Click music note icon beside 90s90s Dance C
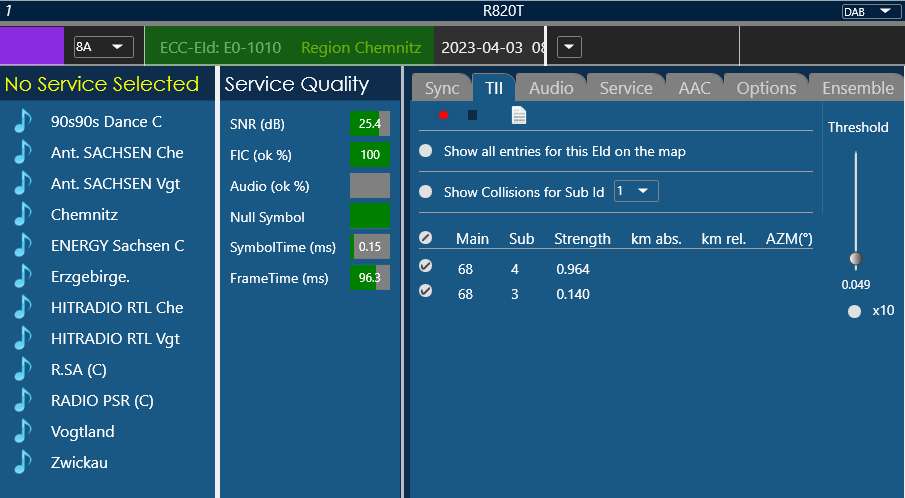Screen dimensions: 905x498 22,122
